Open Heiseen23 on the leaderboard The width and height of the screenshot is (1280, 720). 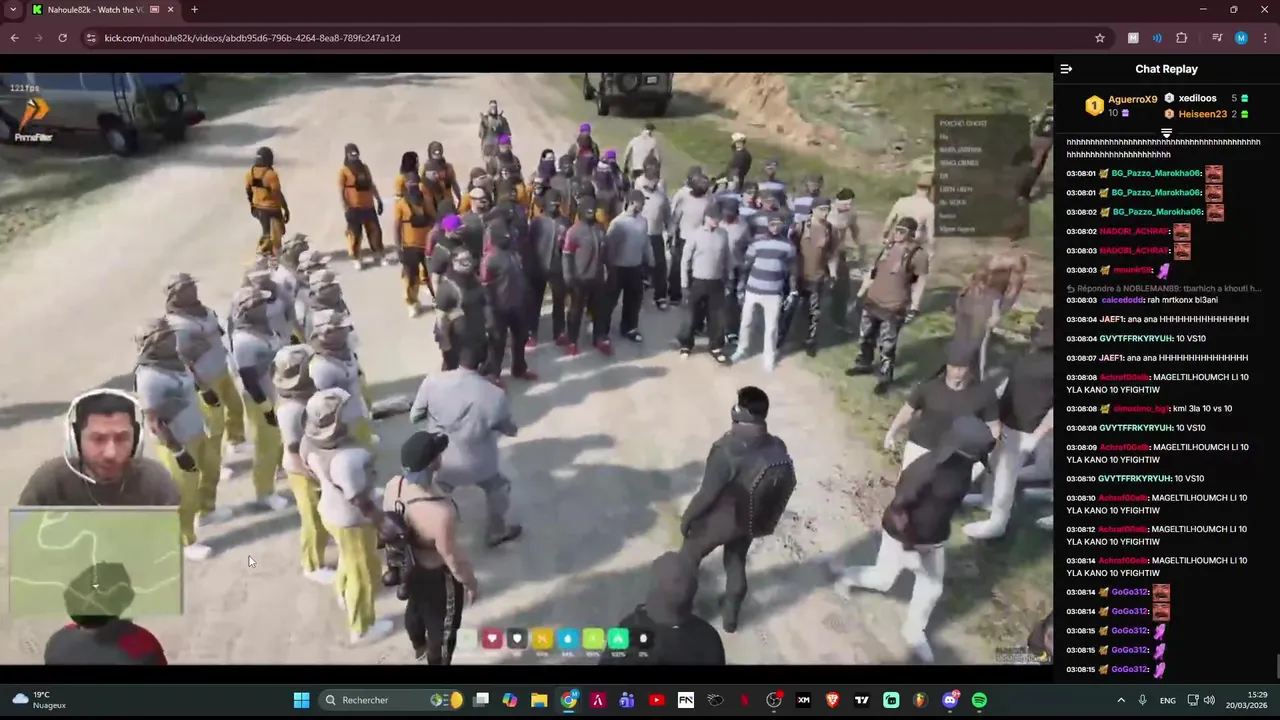coord(1202,114)
